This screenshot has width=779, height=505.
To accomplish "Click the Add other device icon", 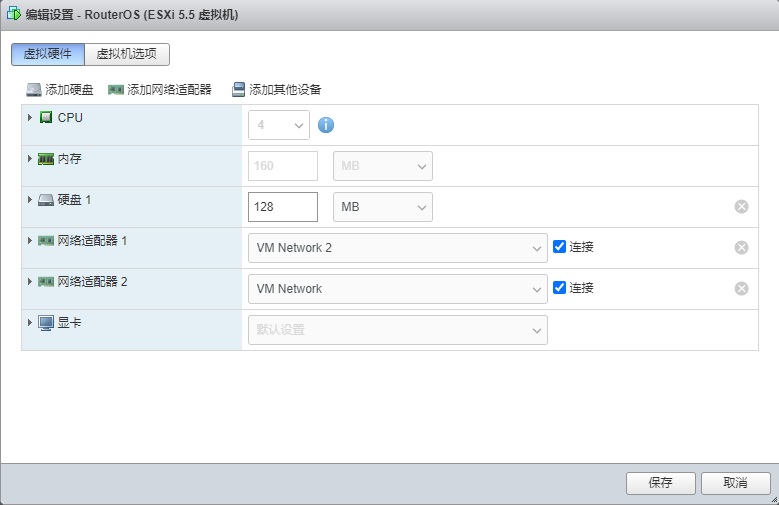I will (238, 90).
